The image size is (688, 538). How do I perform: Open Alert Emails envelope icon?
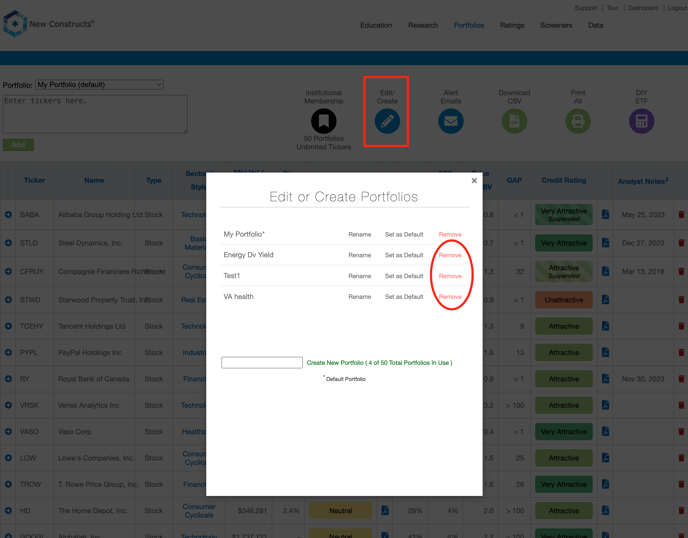[x=451, y=121]
